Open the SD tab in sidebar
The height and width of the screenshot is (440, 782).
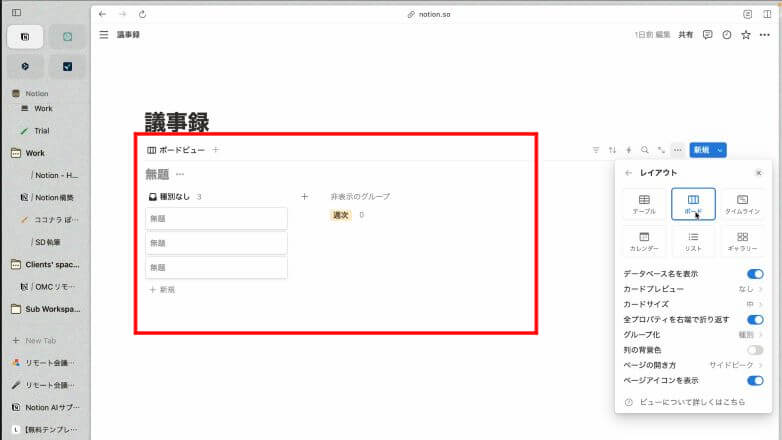(47, 242)
